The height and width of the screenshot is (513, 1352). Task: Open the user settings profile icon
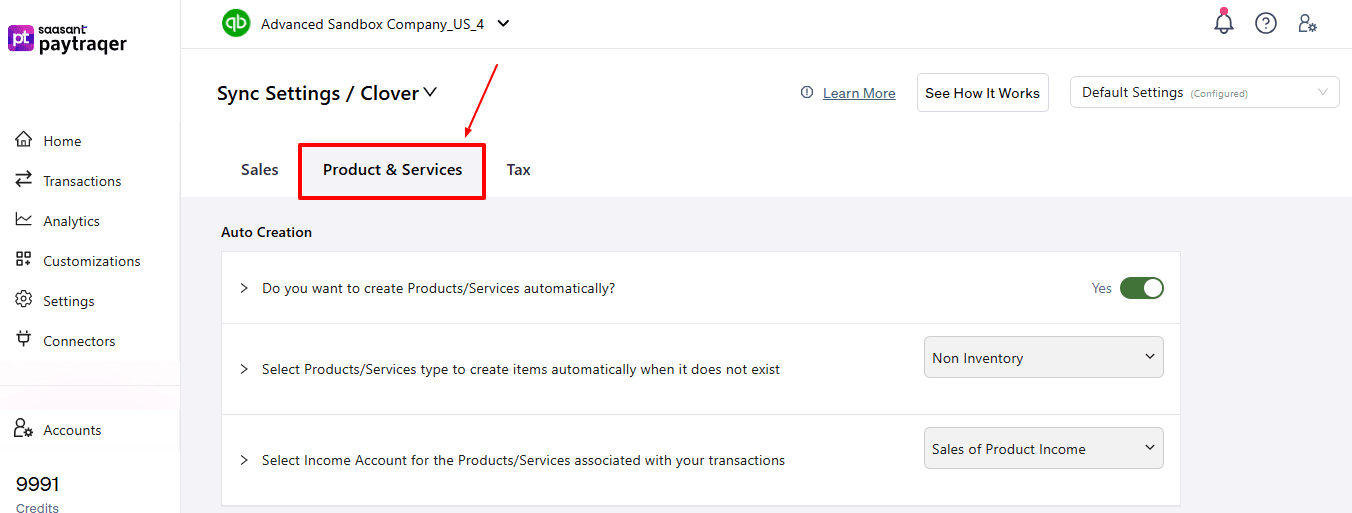[x=1307, y=23]
